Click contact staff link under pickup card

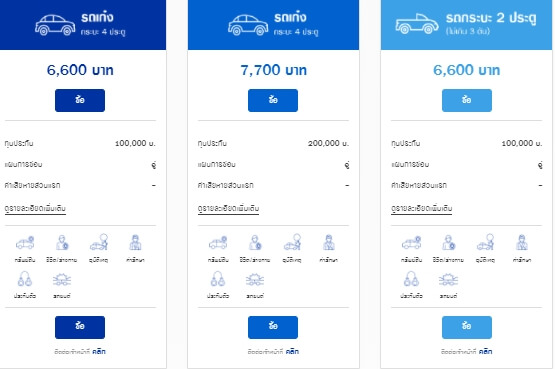(x=485, y=352)
